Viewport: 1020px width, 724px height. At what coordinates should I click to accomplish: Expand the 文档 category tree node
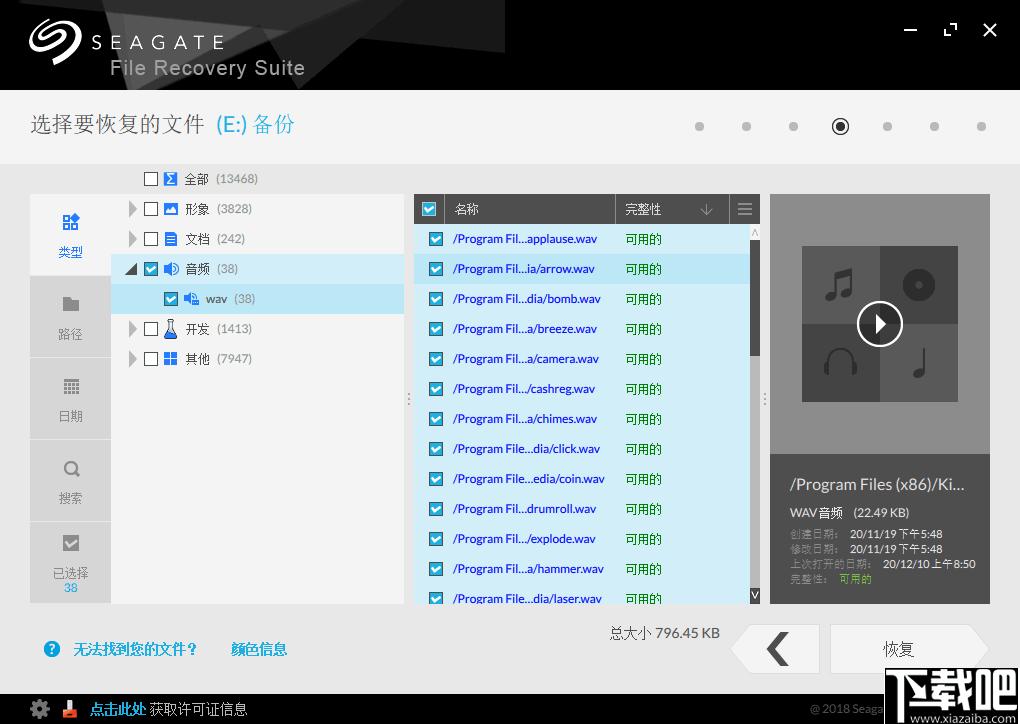coord(132,239)
